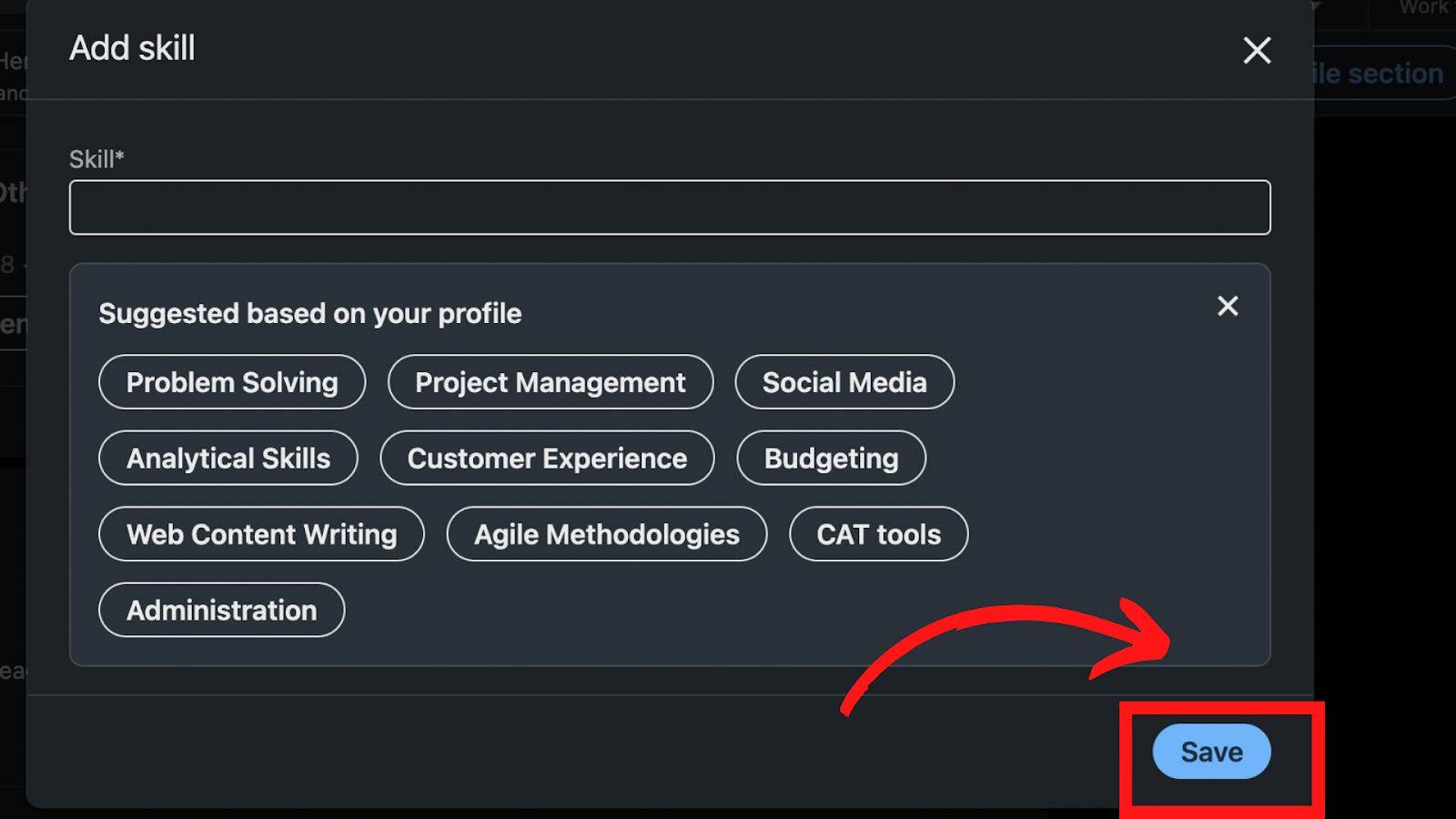Screen dimensions: 1456x819
Task: Choose the Web Content Writing chip
Action: [x=261, y=534]
